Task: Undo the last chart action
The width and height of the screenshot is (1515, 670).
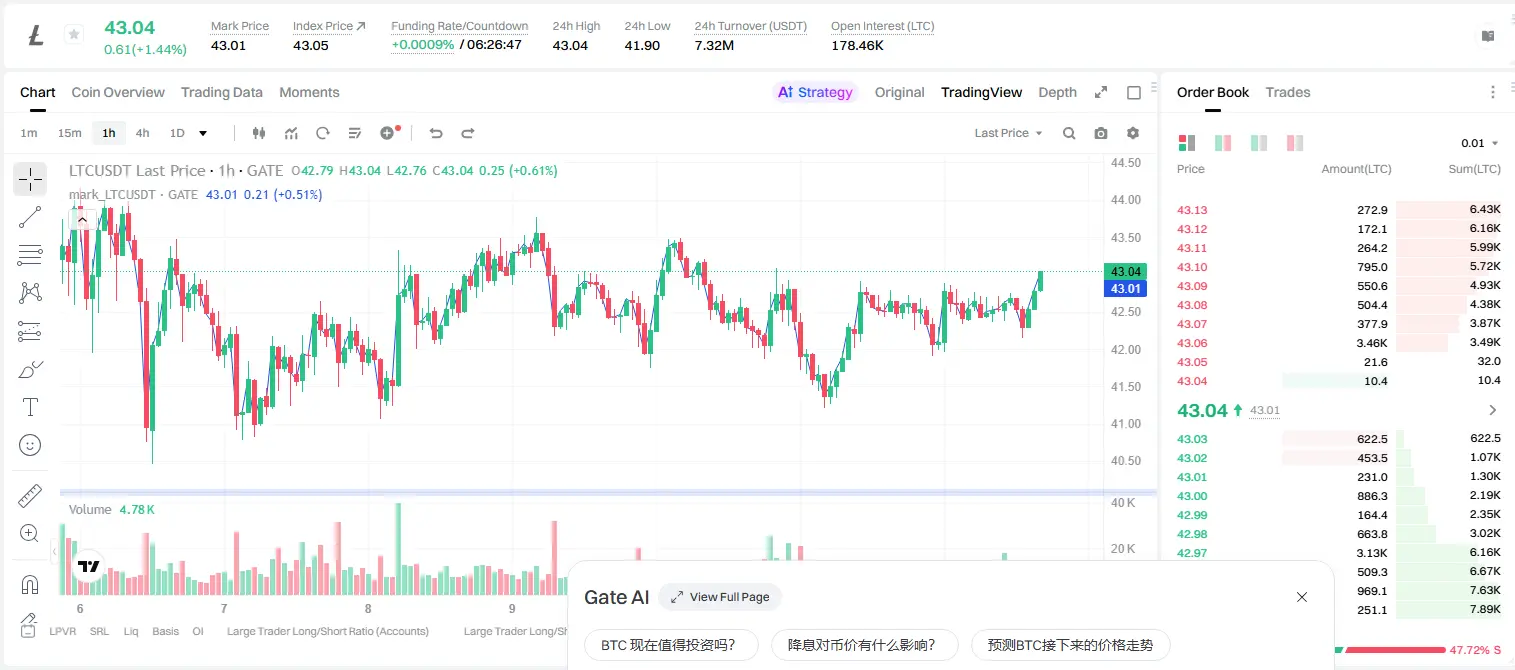Action: [x=435, y=133]
